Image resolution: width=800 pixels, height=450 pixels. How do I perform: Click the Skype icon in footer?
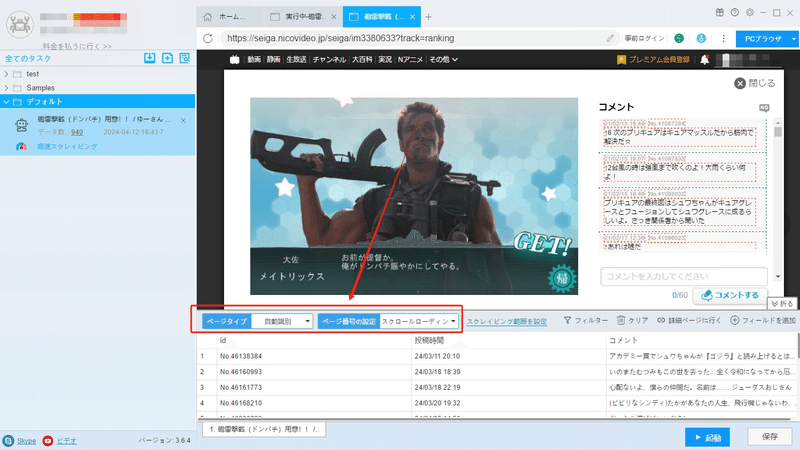(x=8, y=441)
